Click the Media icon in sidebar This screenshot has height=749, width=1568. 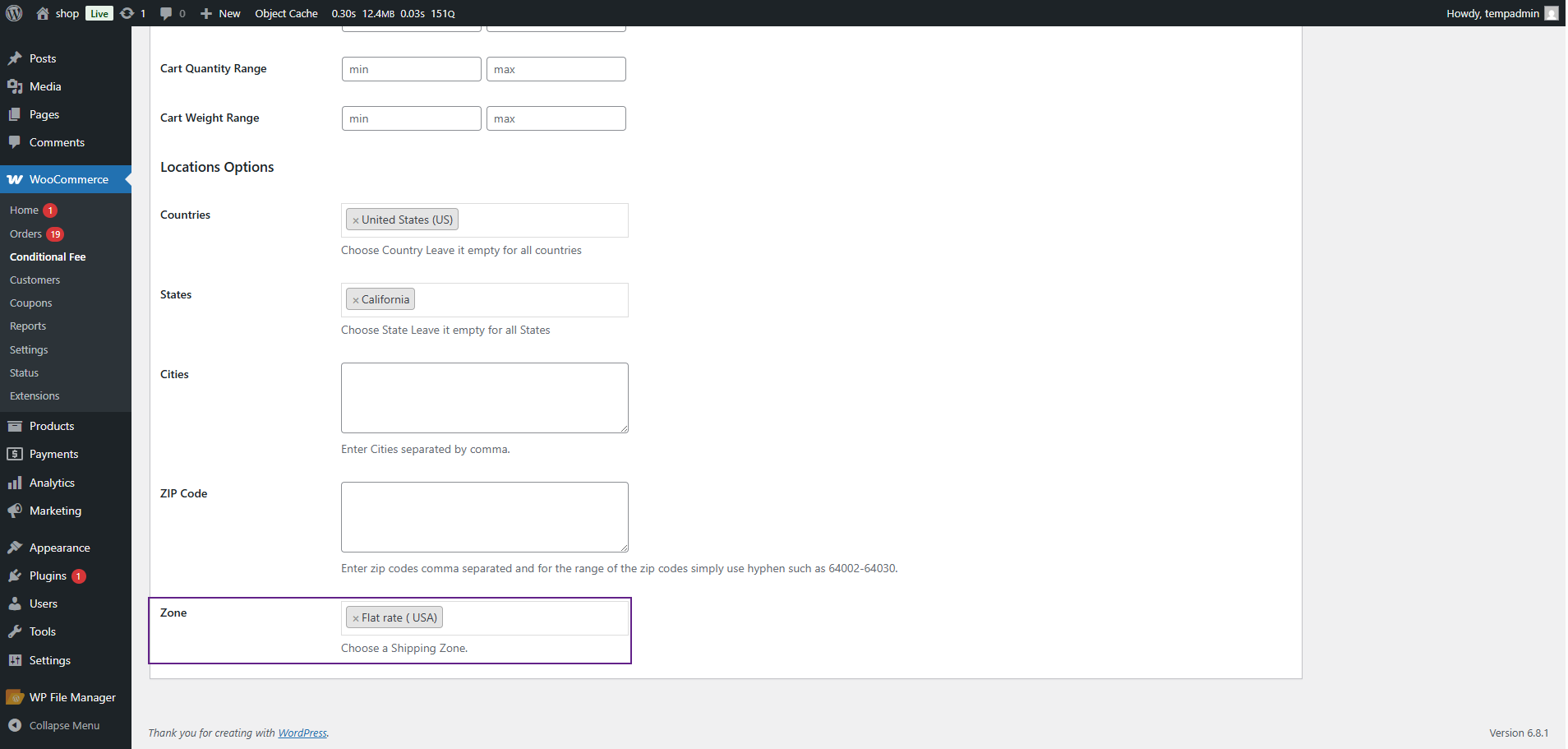15,86
